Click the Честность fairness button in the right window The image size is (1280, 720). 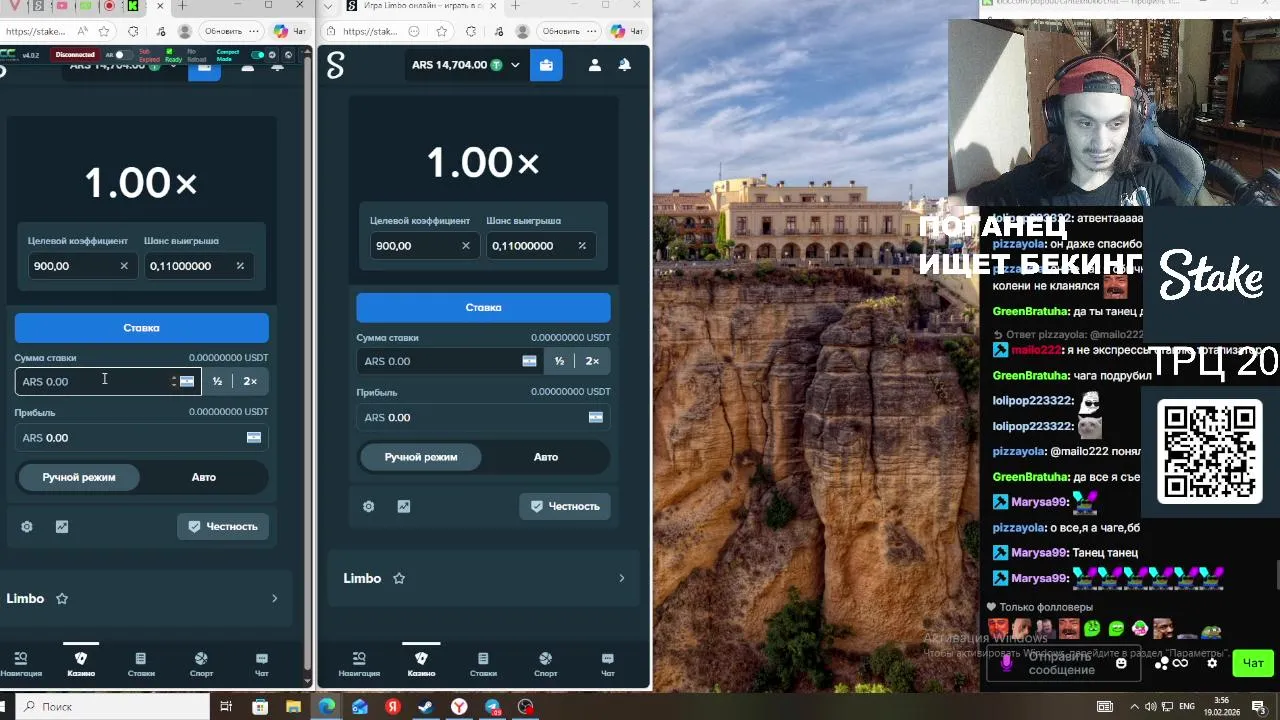[x=564, y=506]
